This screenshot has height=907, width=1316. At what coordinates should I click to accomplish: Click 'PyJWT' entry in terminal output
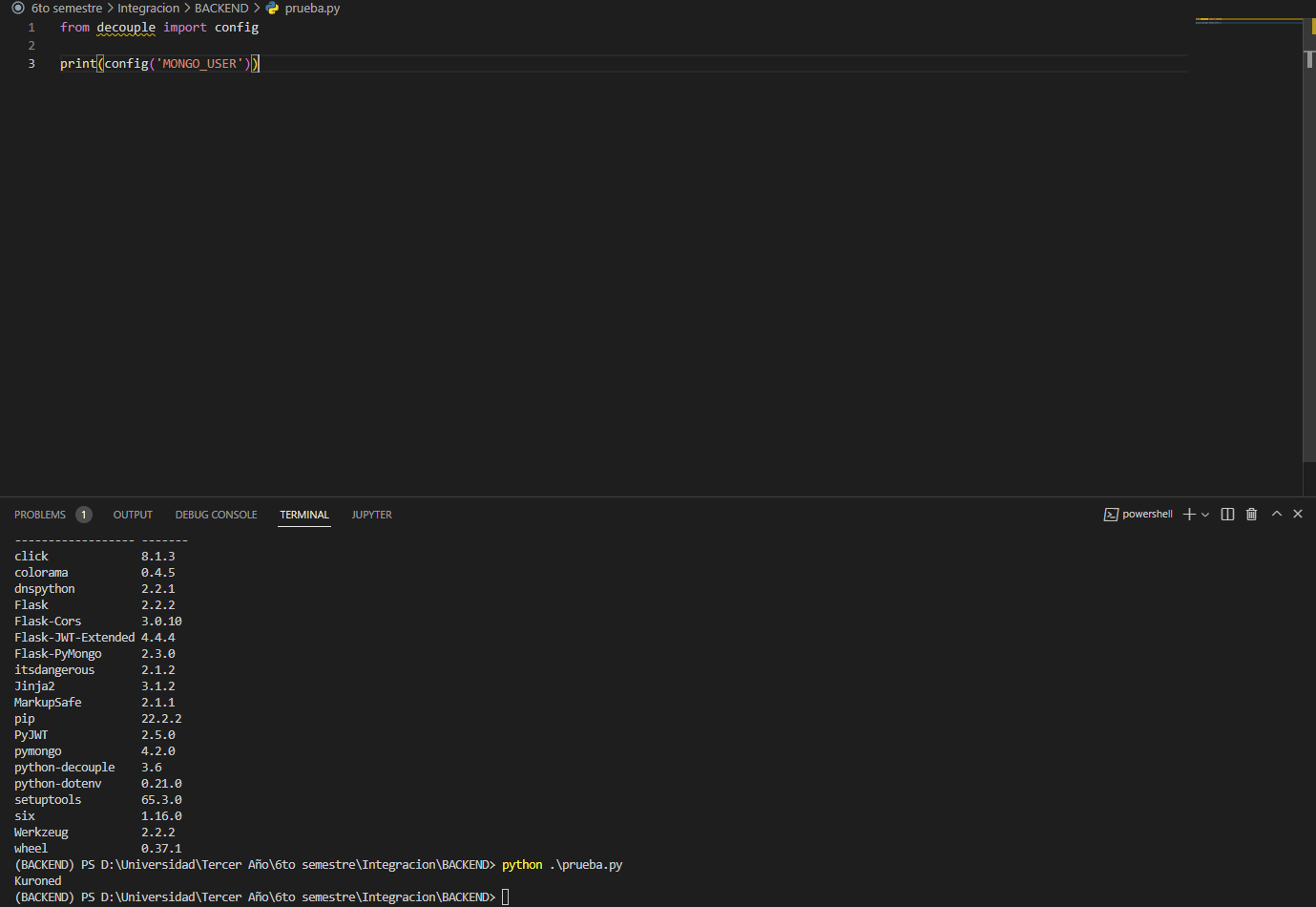31,735
